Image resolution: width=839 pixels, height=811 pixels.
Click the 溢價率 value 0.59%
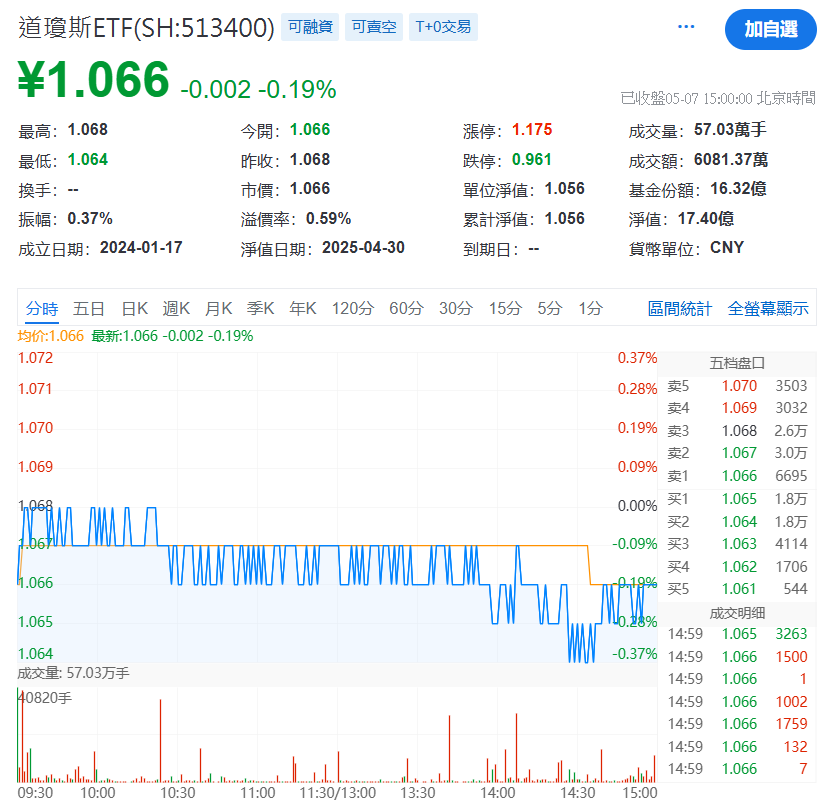pyautogui.click(x=329, y=218)
